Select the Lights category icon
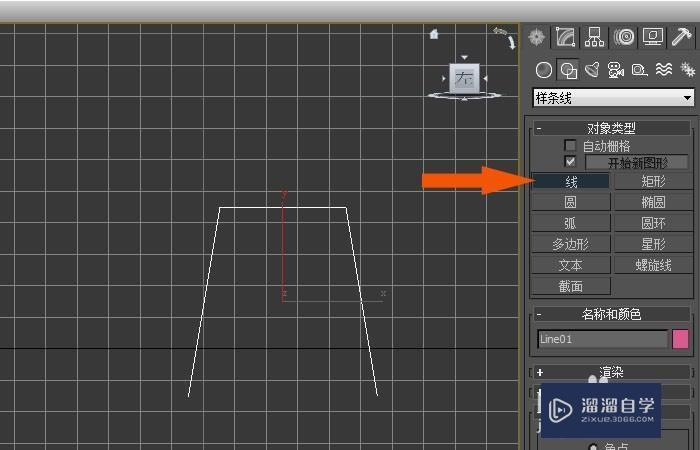700x450 pixels. 592,70
